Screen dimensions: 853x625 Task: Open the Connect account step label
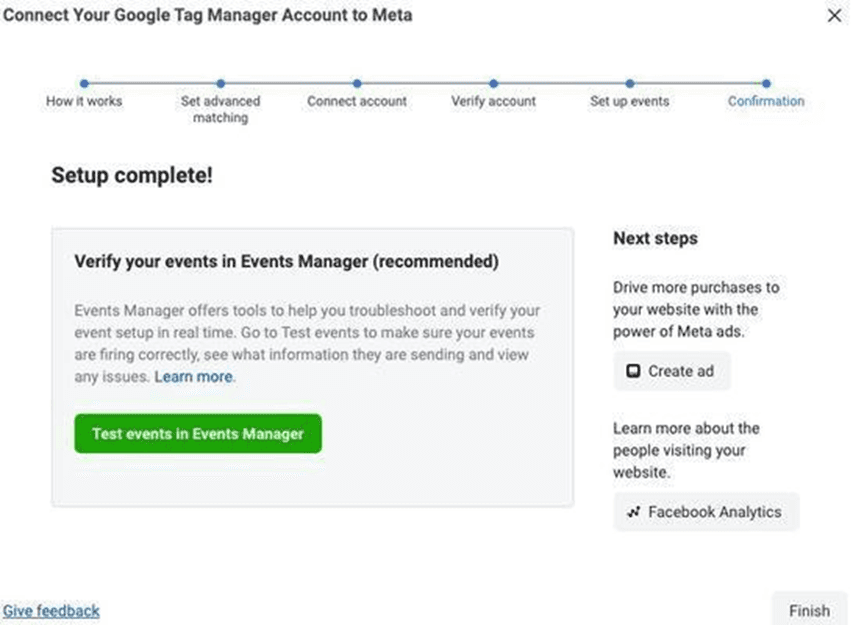coord(357,101)
